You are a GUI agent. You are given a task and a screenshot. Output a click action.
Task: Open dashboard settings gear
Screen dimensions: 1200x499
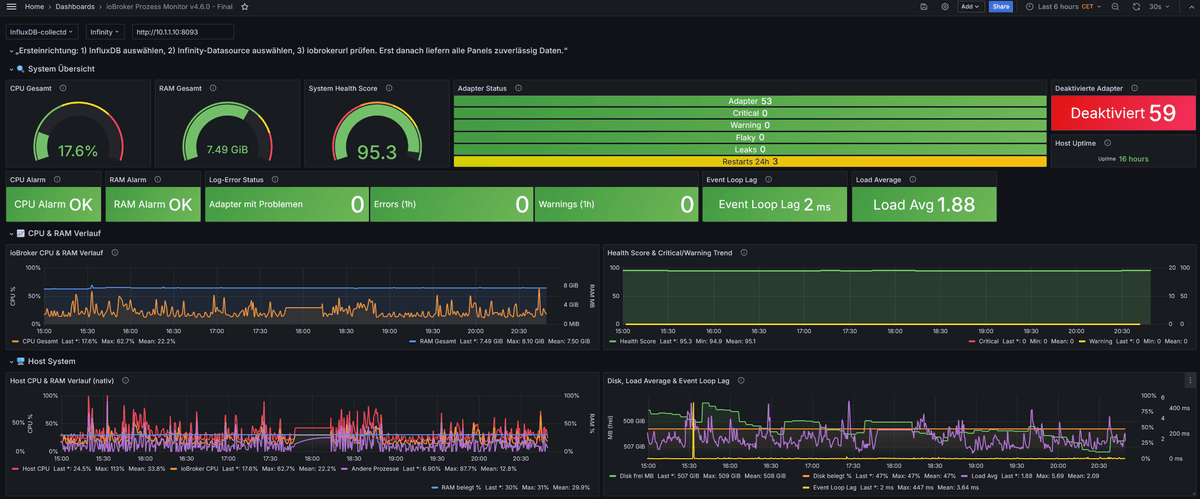pos(945,7)
